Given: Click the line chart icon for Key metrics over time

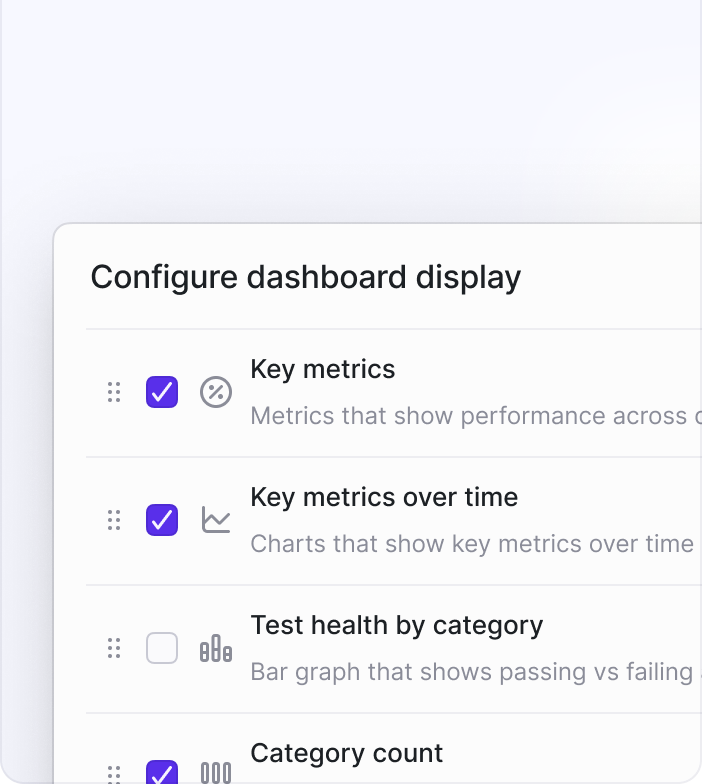Looking at the screenshot, I should coord(216,520).
